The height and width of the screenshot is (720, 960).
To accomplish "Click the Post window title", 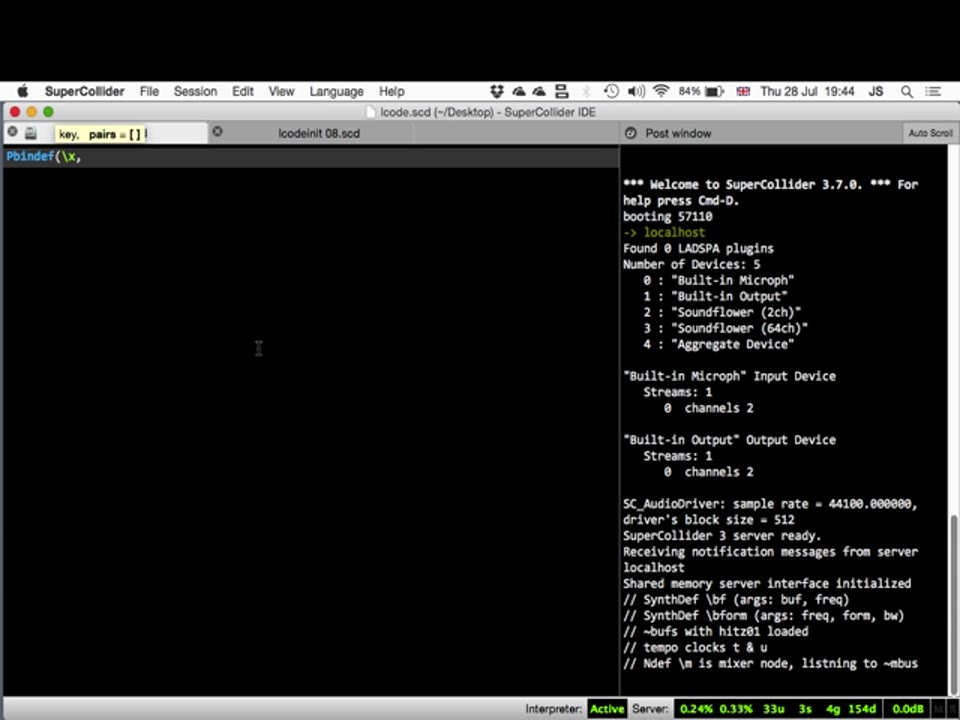I will tap(678, 133).
